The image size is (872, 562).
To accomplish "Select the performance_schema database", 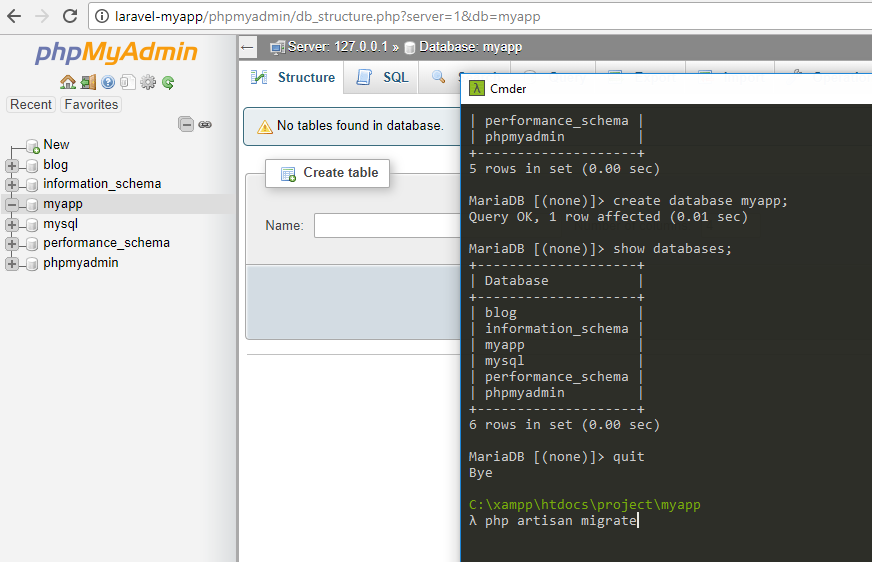I will tap(106, 243).
